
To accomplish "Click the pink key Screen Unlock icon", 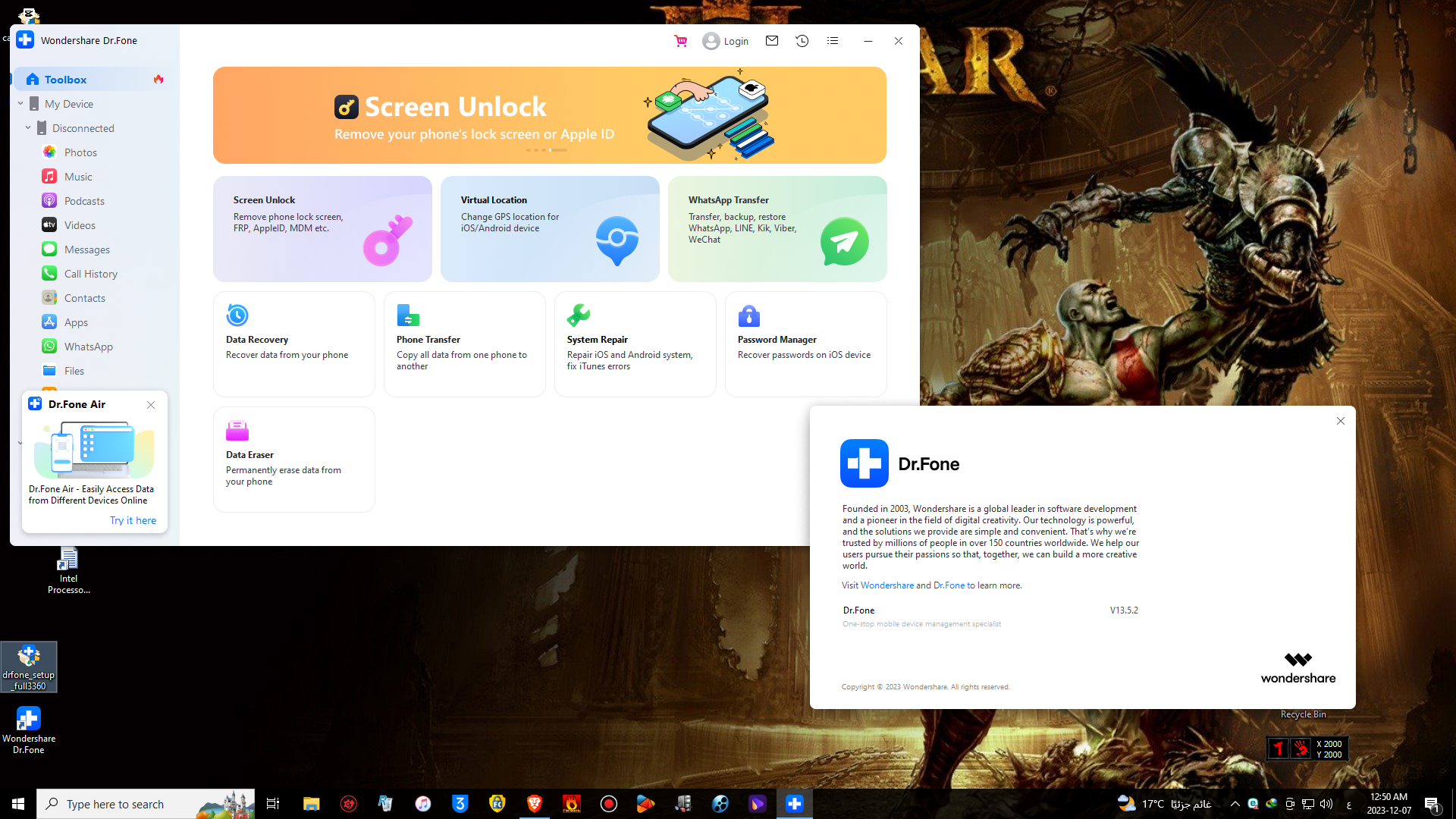I will click(x=388, y=240).
